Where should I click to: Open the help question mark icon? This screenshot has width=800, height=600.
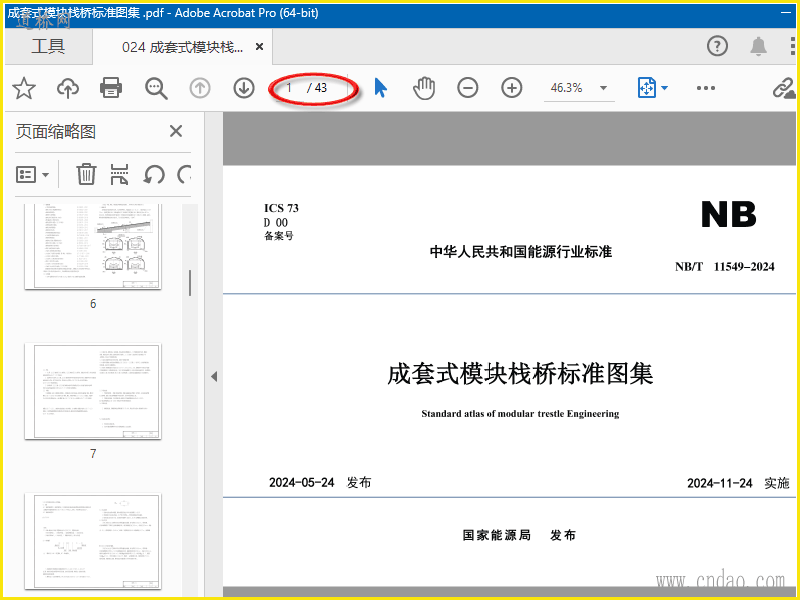tap(717, 46)
